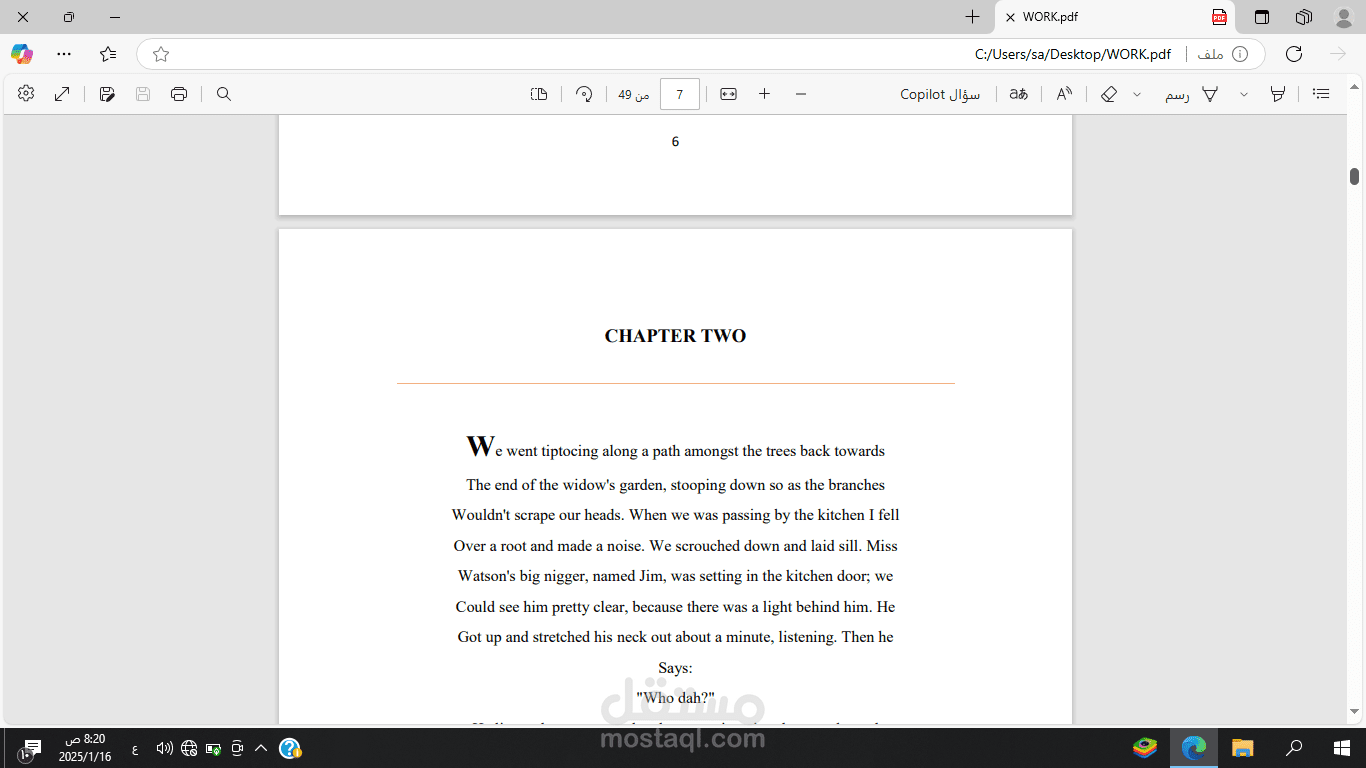The width and height of the screenshot is (1366, 768).
Task: Click the word "Says:"
Action: (x=675, y=667)
